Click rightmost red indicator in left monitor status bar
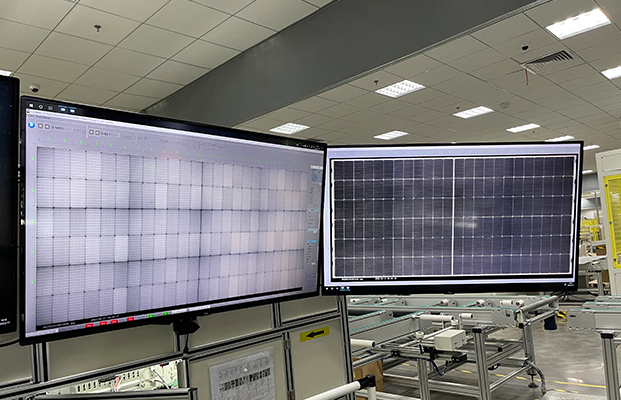Screen dimensions: 621x400 tap(130, 319)
